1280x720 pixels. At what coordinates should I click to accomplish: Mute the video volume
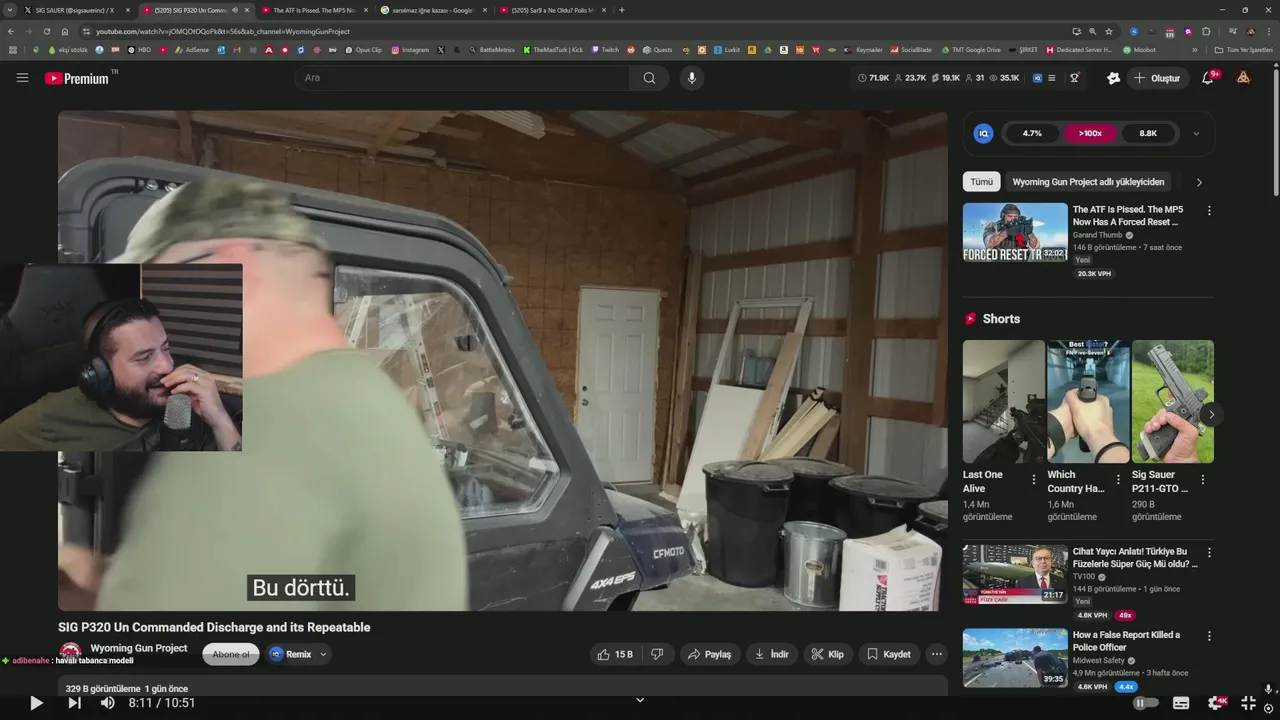tap(107, 703)
